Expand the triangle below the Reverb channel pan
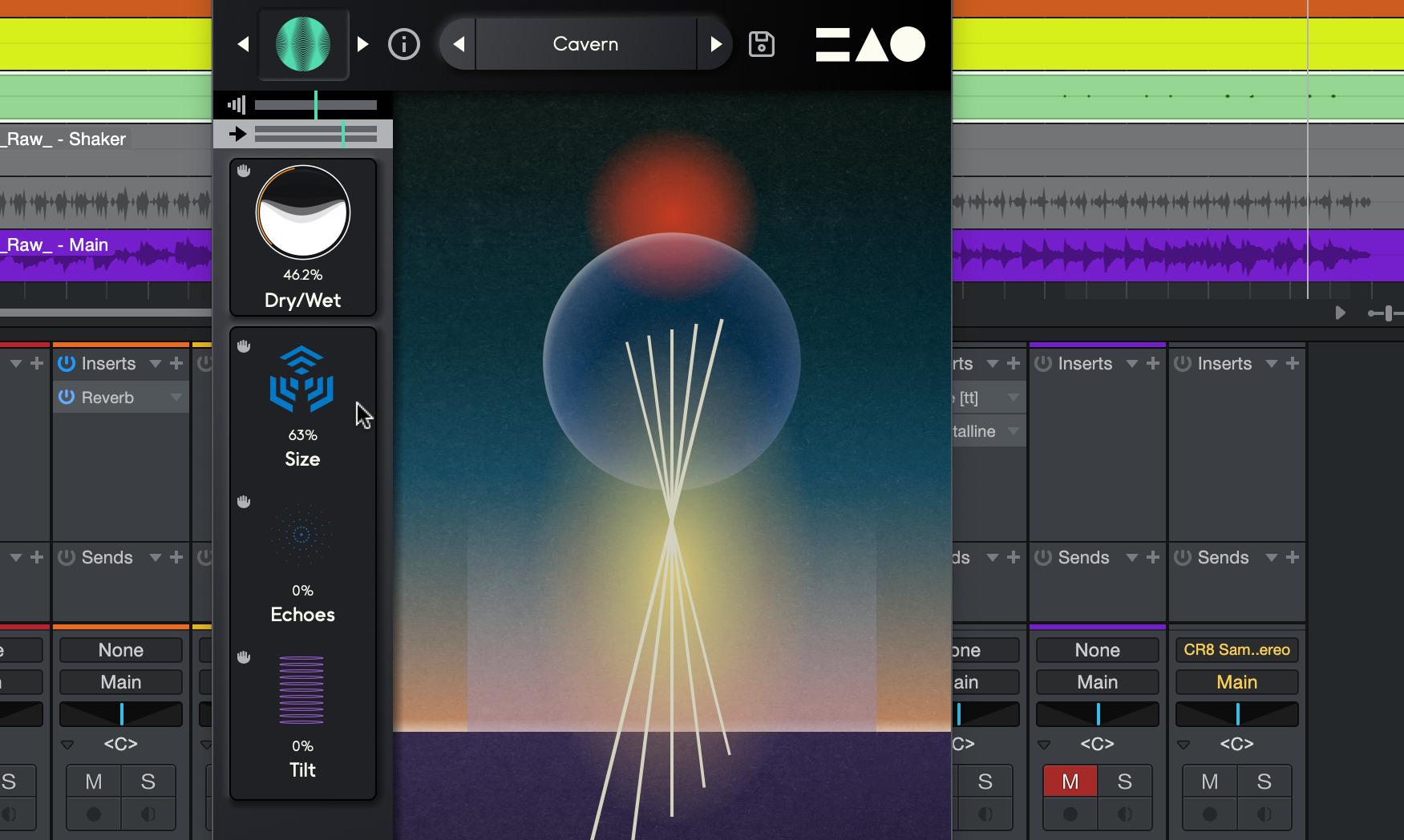This screenshot has width=1404, height=840. (67, 745)
